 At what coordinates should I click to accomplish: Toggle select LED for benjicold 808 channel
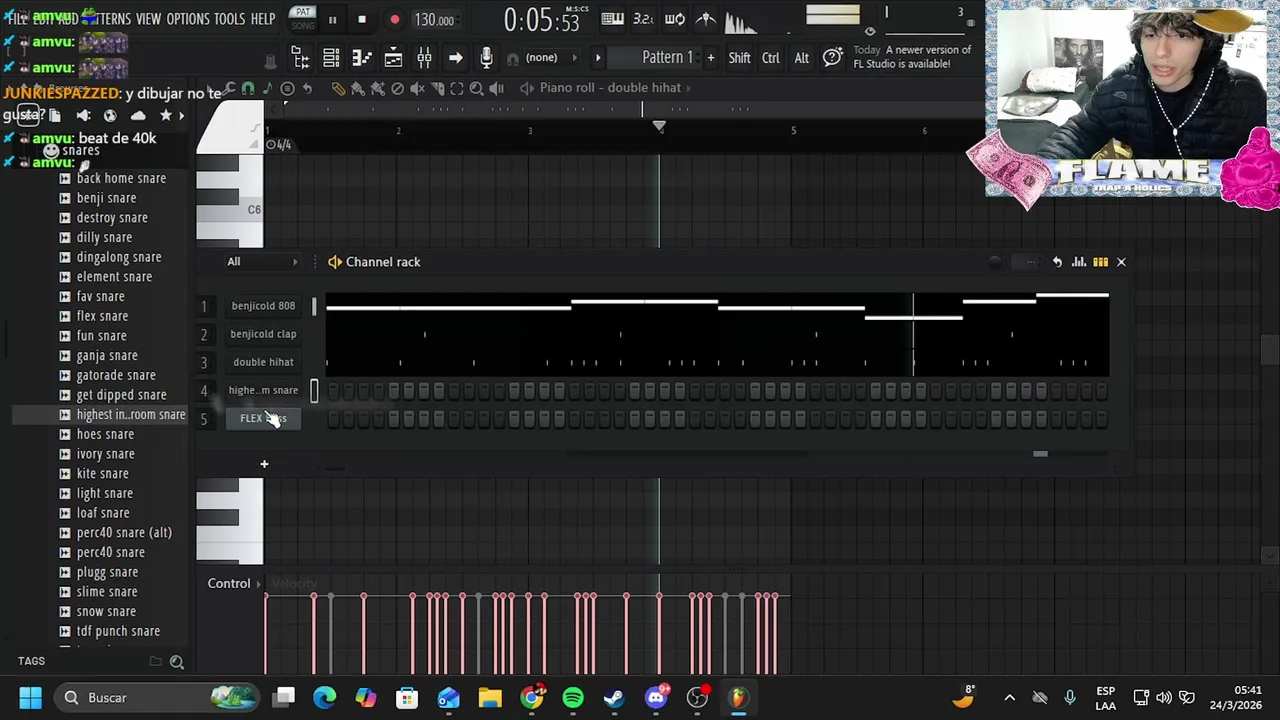[314, 306]
